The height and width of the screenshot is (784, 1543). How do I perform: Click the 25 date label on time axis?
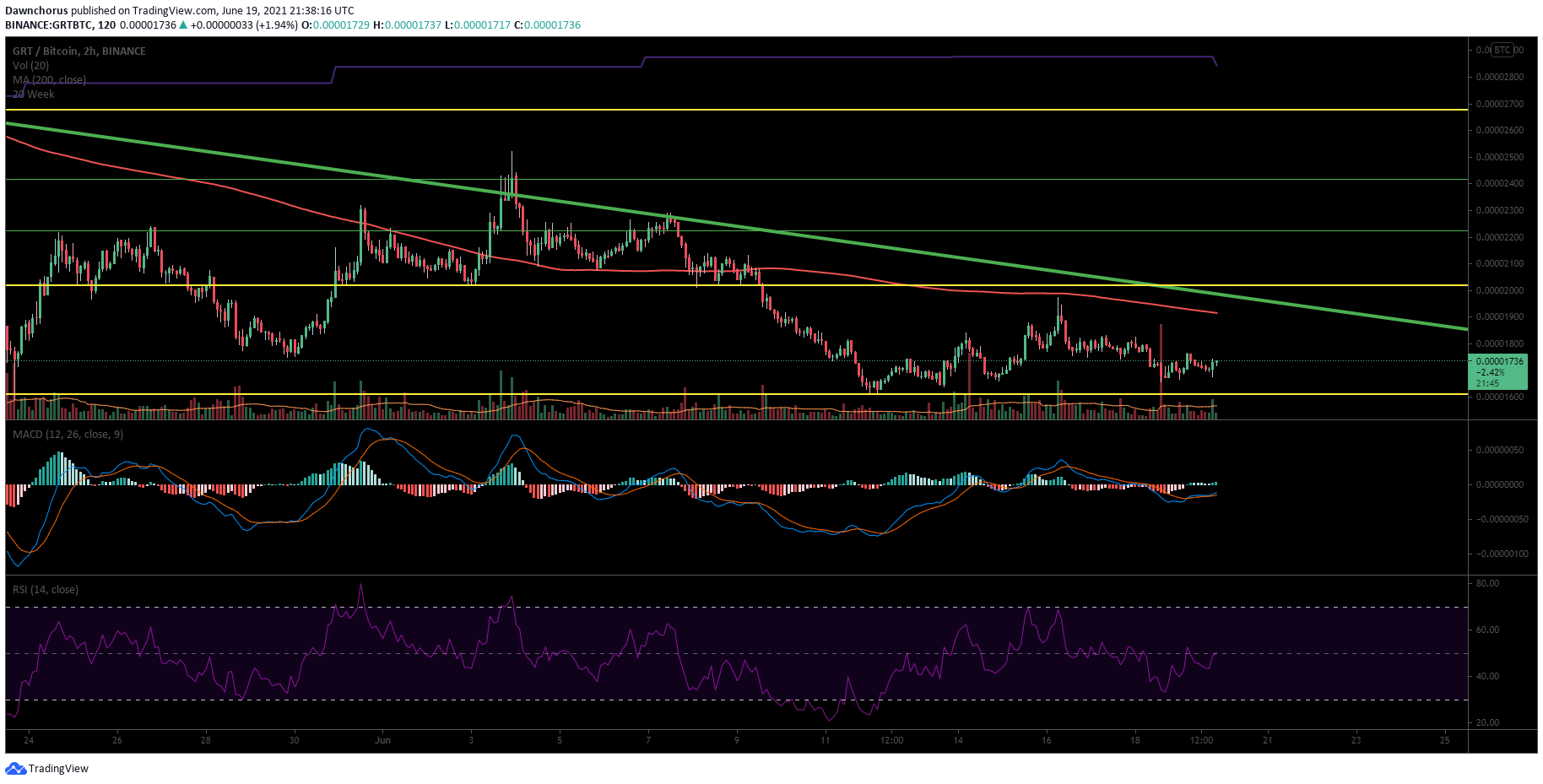tap(1445, 740)
